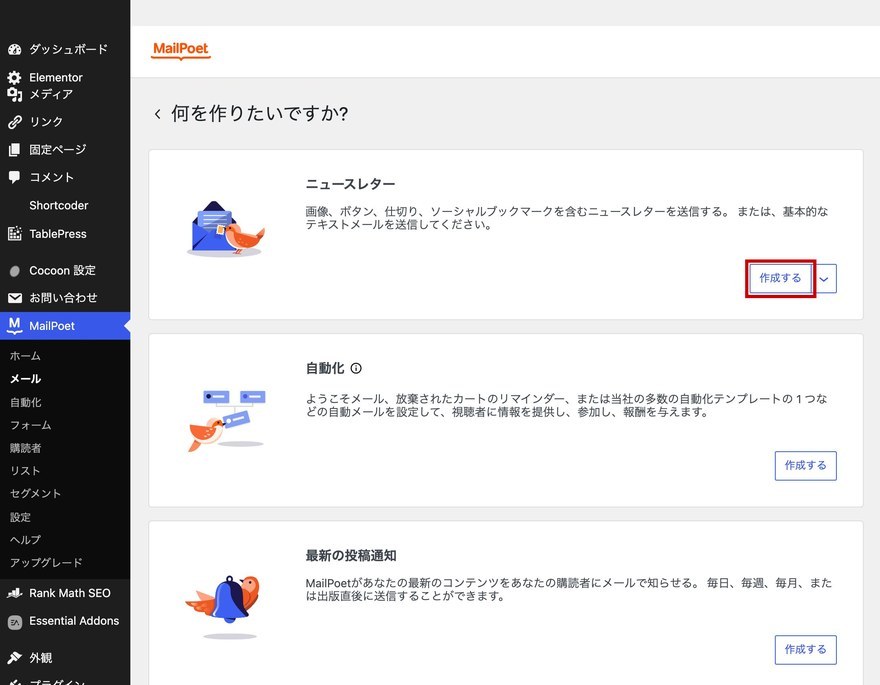The height and width of the screenshot is (685, 880).
Task: Click the 固定ページ pages icon
Action: (15, 150)
